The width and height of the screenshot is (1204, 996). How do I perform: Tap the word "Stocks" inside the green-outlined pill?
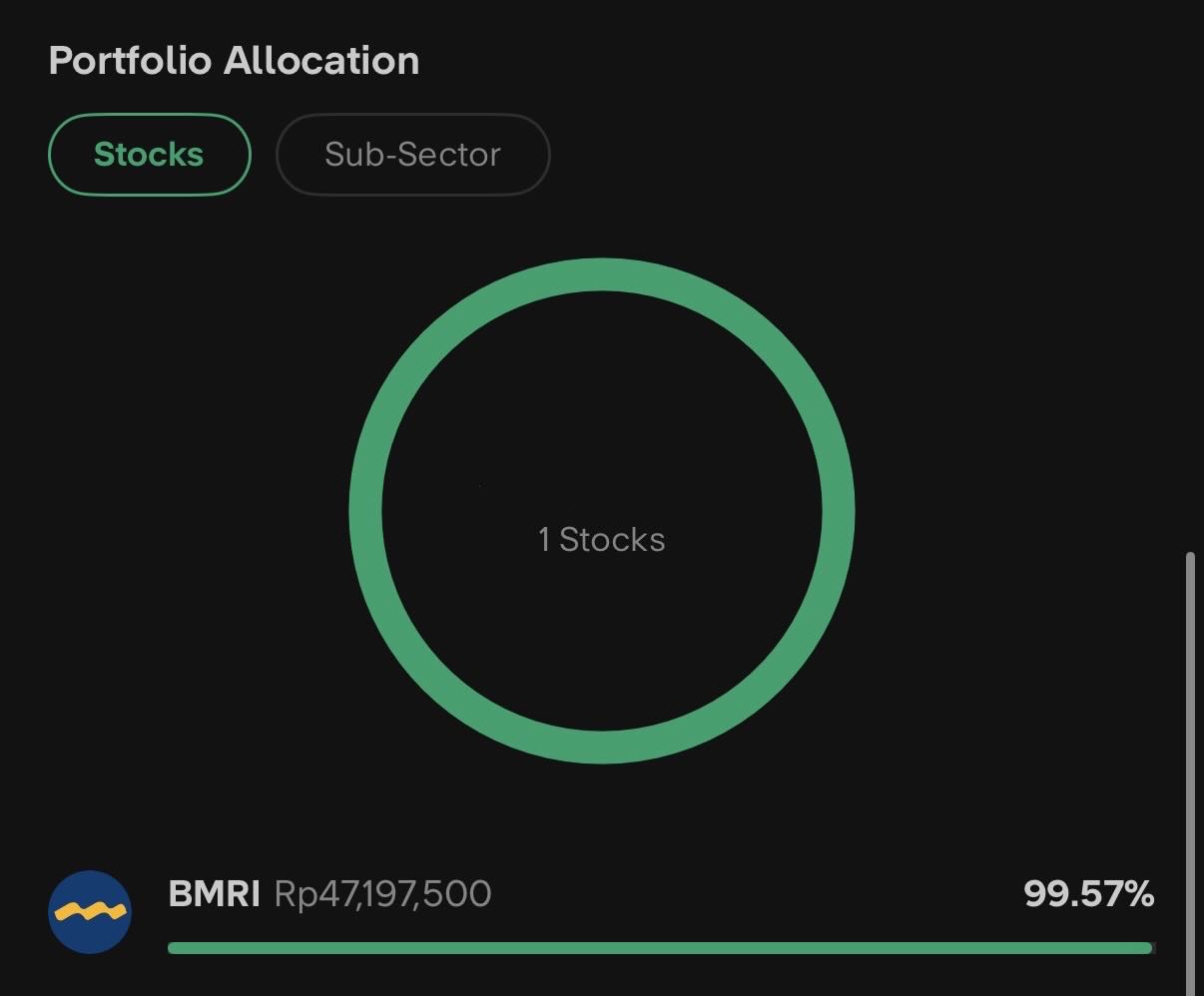pyautogui.click(x=149, y=155)
